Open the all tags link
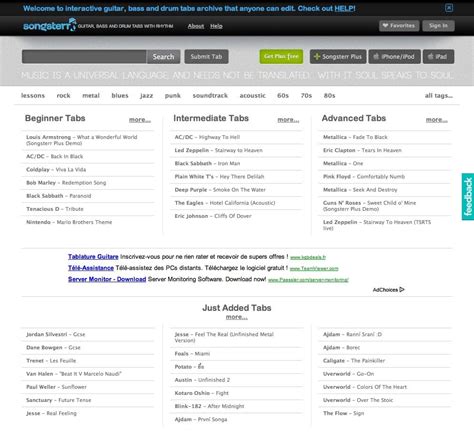474x432 pixels. pyautogui.click(x=439, y=96)
